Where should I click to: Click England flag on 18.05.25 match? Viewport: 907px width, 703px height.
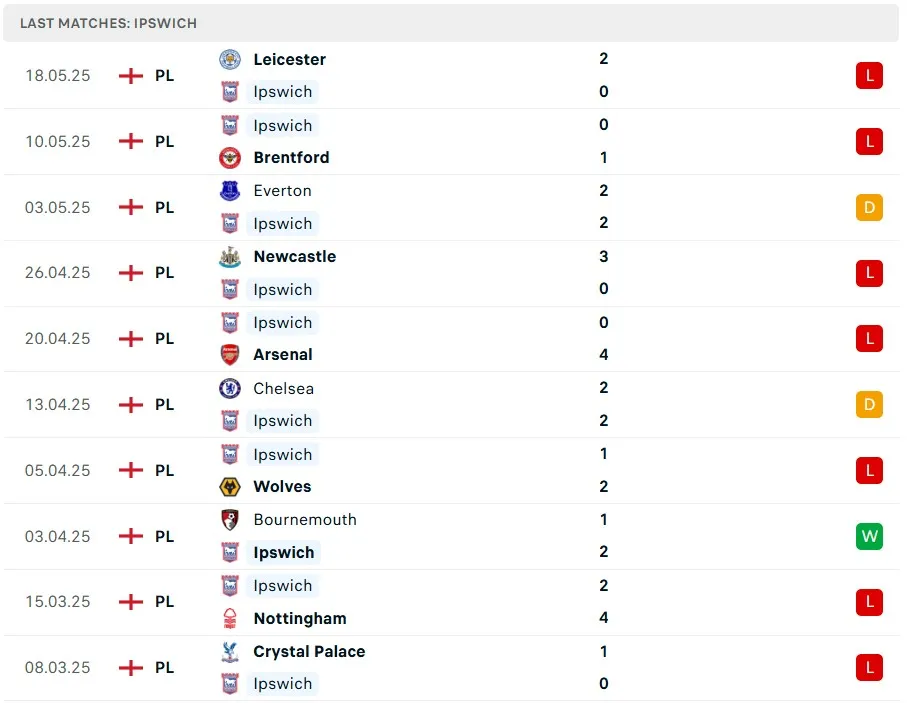(x=131, y=76)
